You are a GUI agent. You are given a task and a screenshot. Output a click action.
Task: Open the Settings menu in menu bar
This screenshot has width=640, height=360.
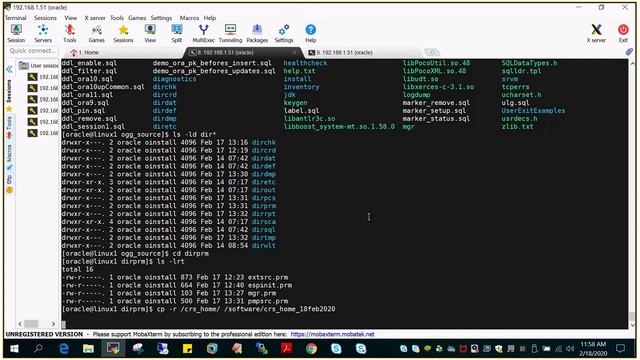click(x=161, y=18)
